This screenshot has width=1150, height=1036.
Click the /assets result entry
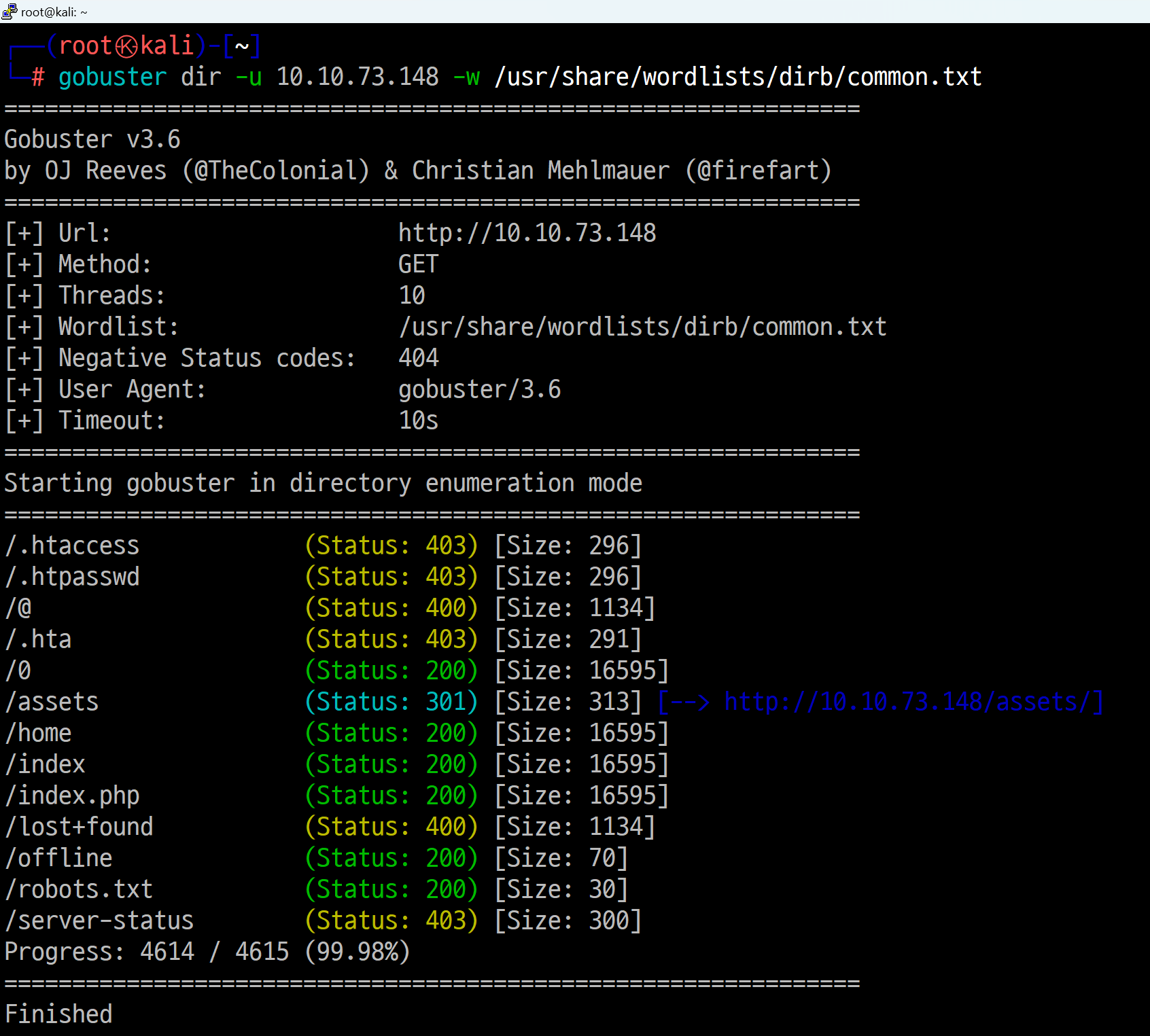pos(52,702)
